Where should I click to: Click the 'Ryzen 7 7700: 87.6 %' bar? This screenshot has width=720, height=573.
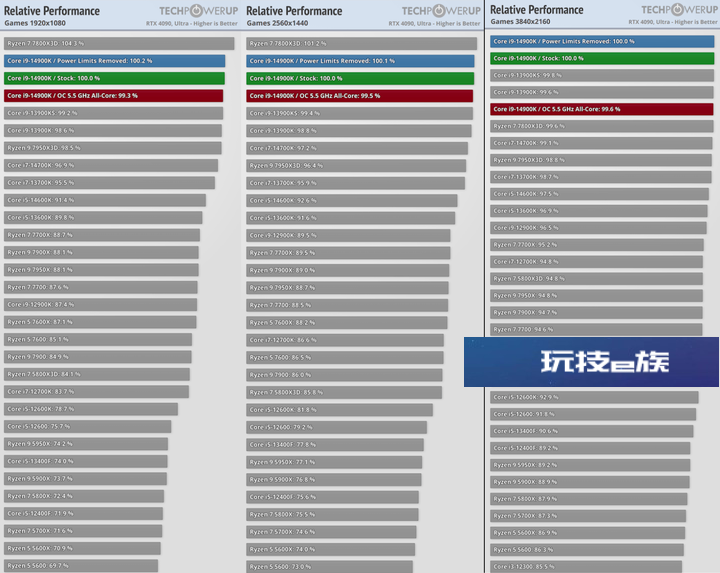[x=101, y=288]
